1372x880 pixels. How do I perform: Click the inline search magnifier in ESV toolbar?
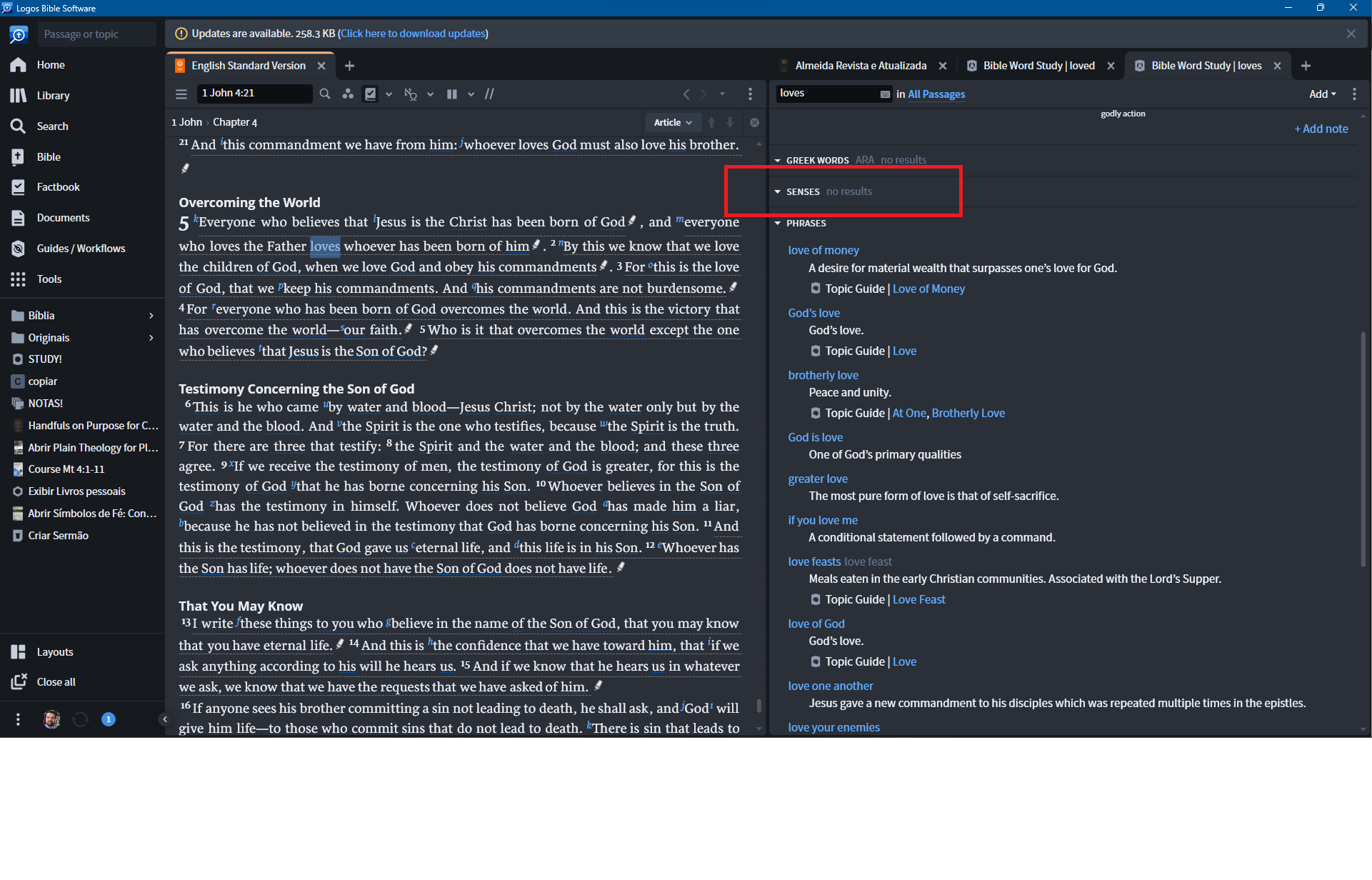[x=325, y=94]
